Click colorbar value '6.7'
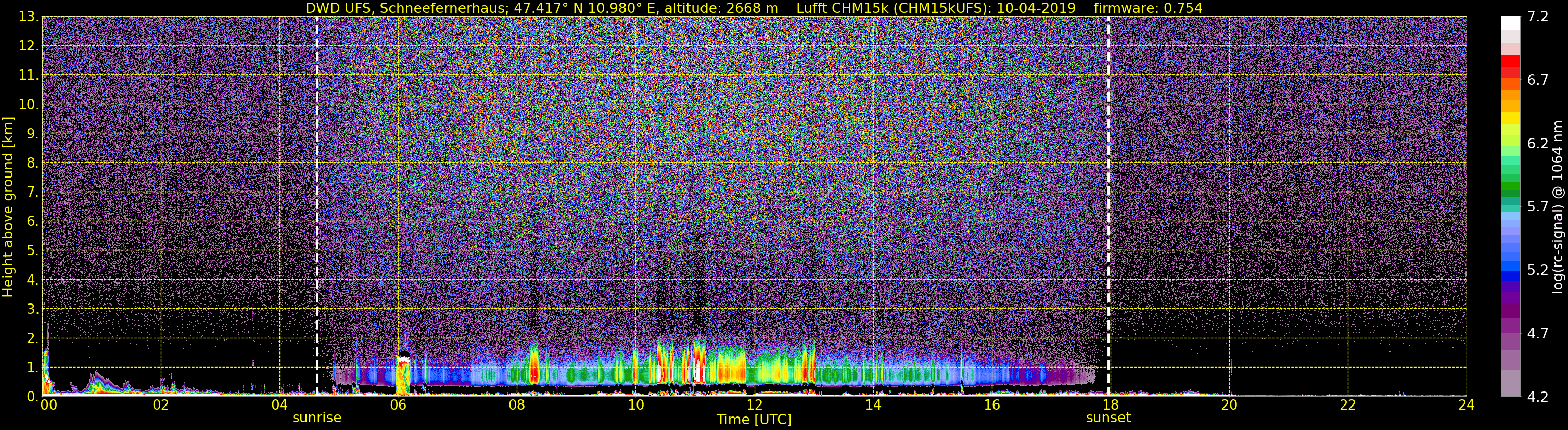The height and width of the screenshot is (430, 1568). (x=1538, y=80)
